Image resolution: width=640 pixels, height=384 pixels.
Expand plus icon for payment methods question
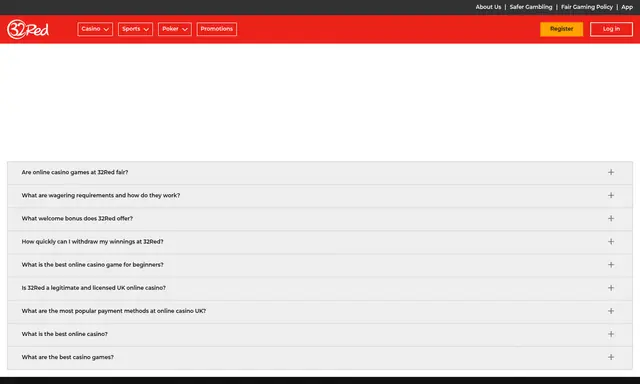(x=611, y=311)
